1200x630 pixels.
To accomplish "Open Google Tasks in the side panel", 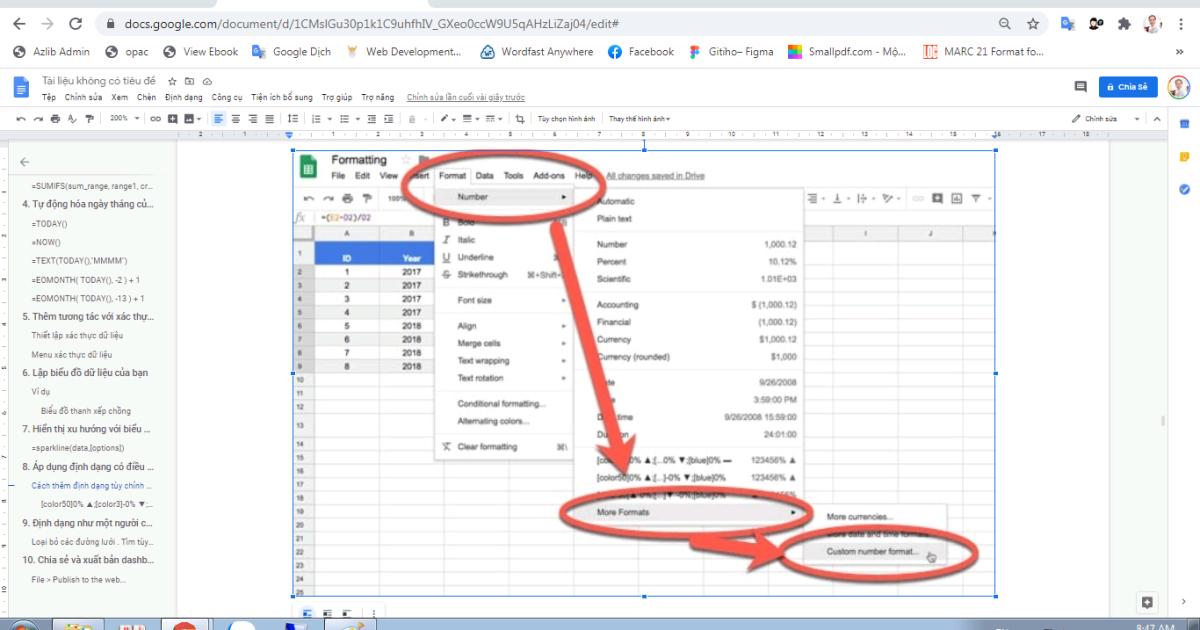I will point(1185,189).
